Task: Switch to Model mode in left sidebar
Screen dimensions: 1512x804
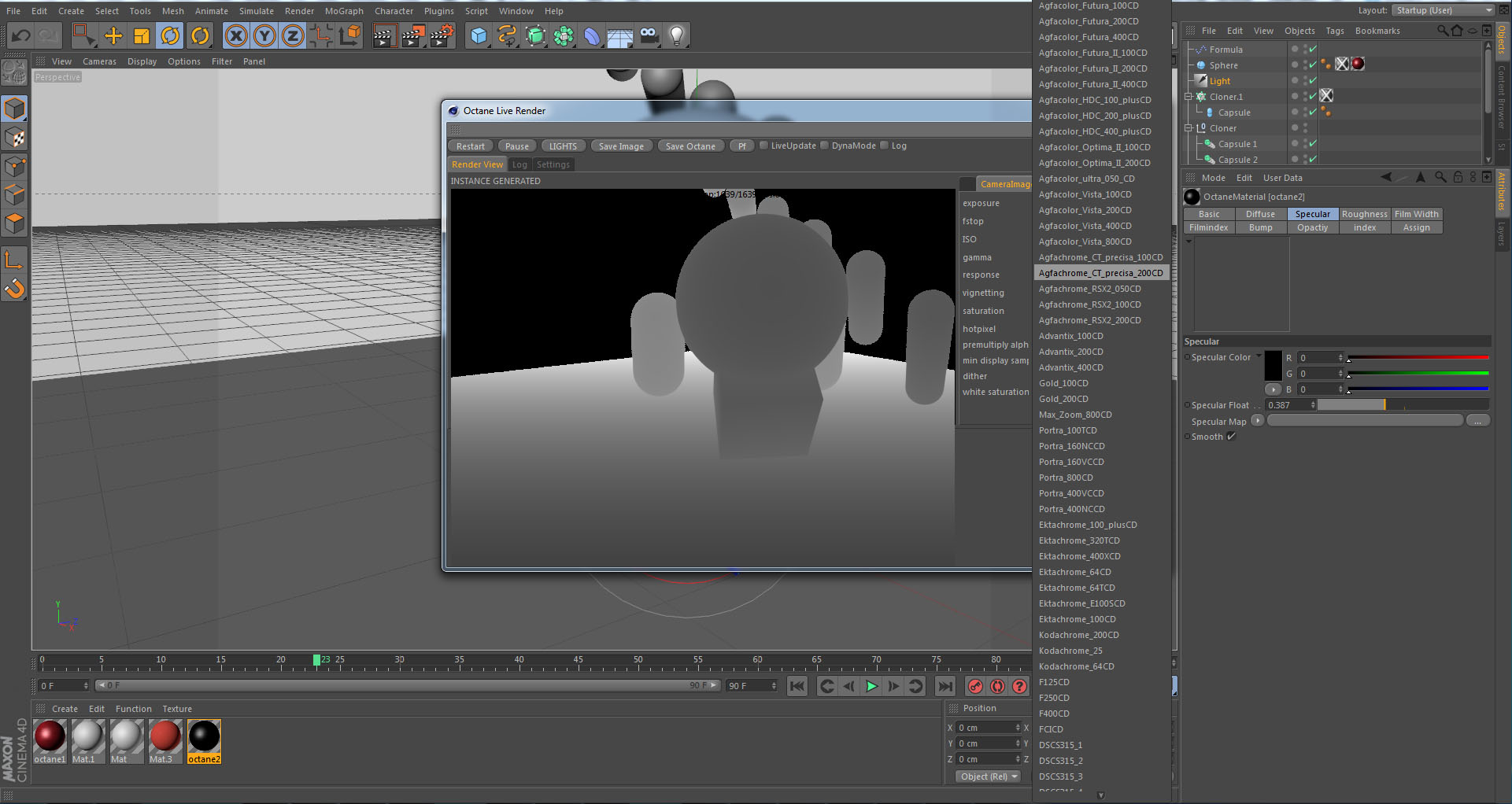Action: point(15,109)
